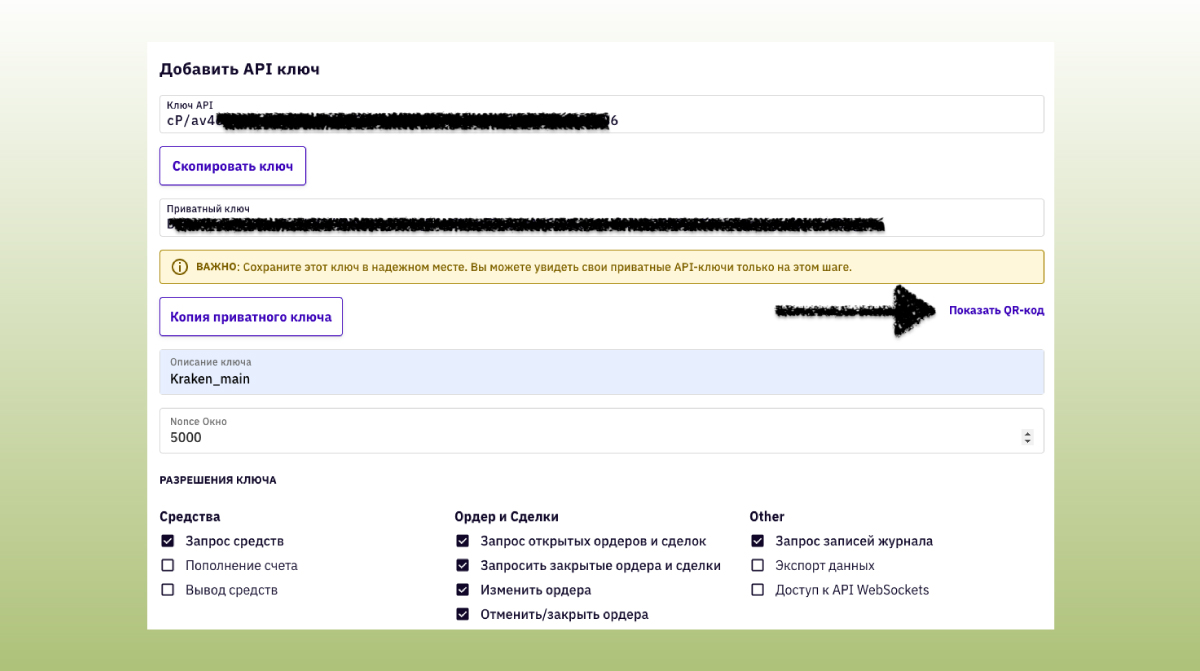The image size is (1200, 671).
Task: Toggle Запрос открытых ордеров и сделок checkbox
Action: pyautogui.click(x=463, y=541)
